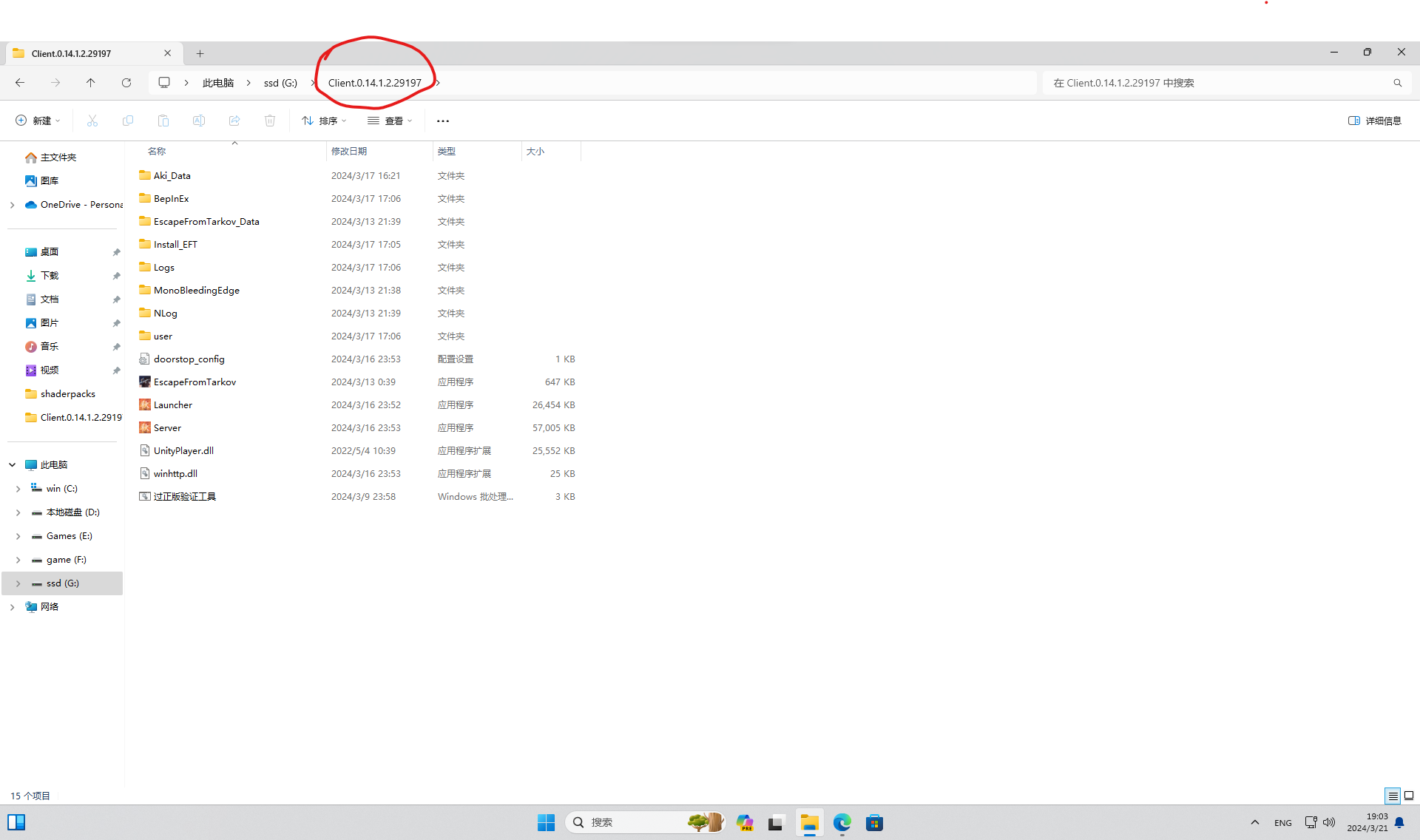Close the Client.0.14.1.2.29197 tab
This screenshot has width=1420, height=840.
point(167,53)
